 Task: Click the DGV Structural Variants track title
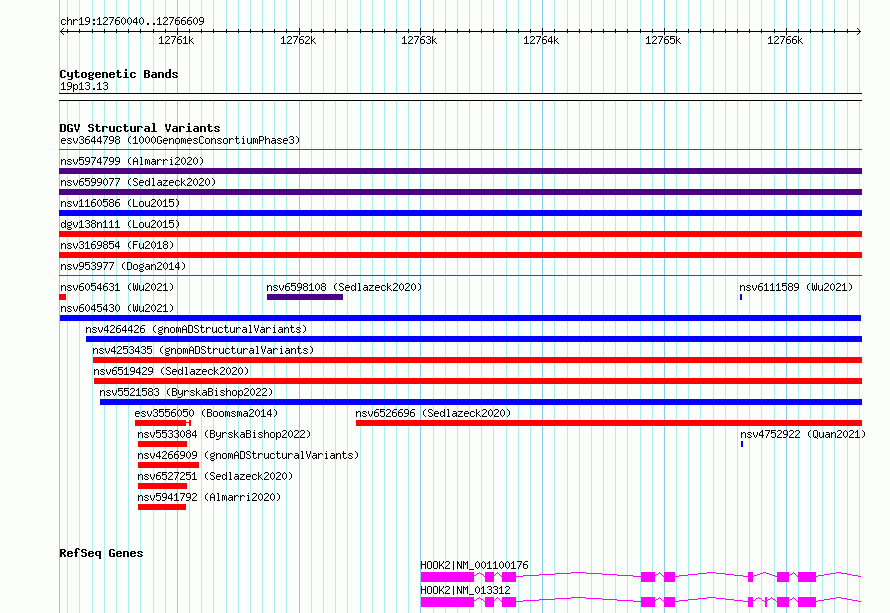[140, 128]
